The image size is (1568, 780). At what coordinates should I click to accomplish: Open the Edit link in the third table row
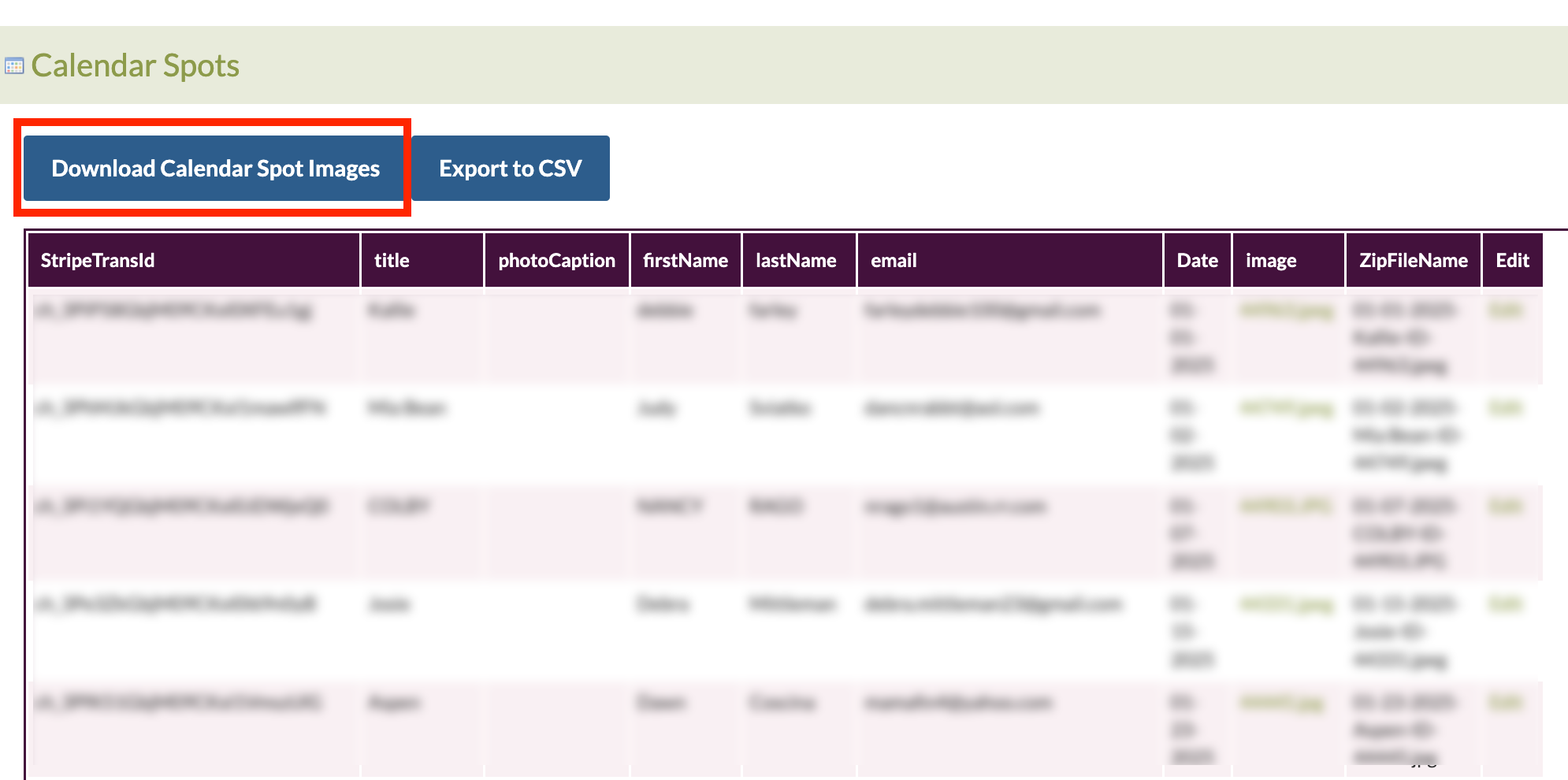click(1505, 507)
